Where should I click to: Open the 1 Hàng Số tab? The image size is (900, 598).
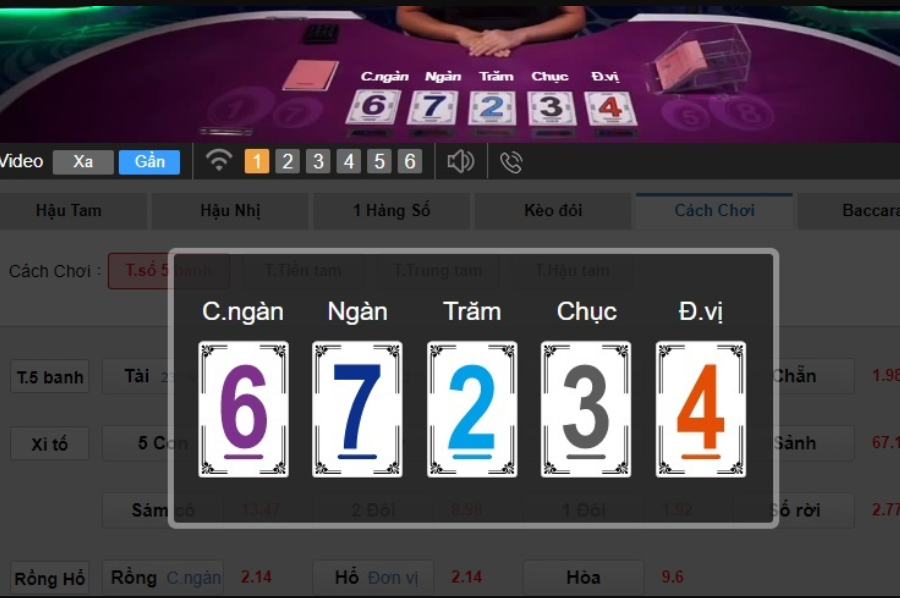(391, 211)
